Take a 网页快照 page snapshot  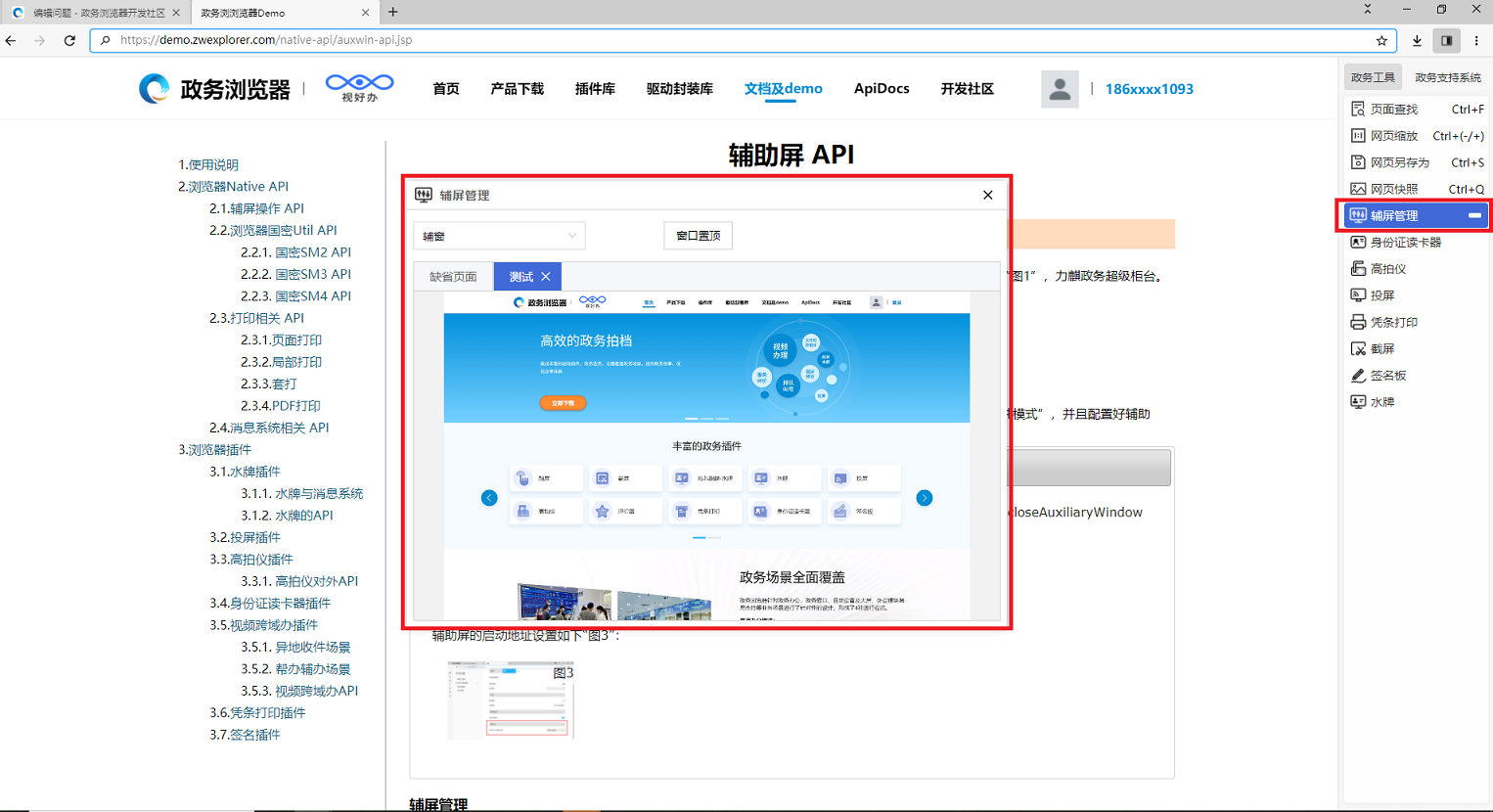[1416, 189]
